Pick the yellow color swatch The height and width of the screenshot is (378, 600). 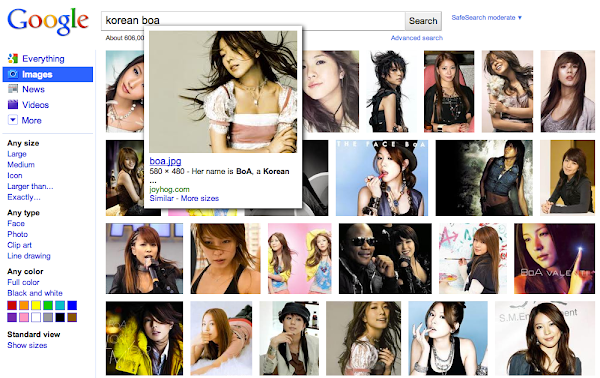point(36,305)
